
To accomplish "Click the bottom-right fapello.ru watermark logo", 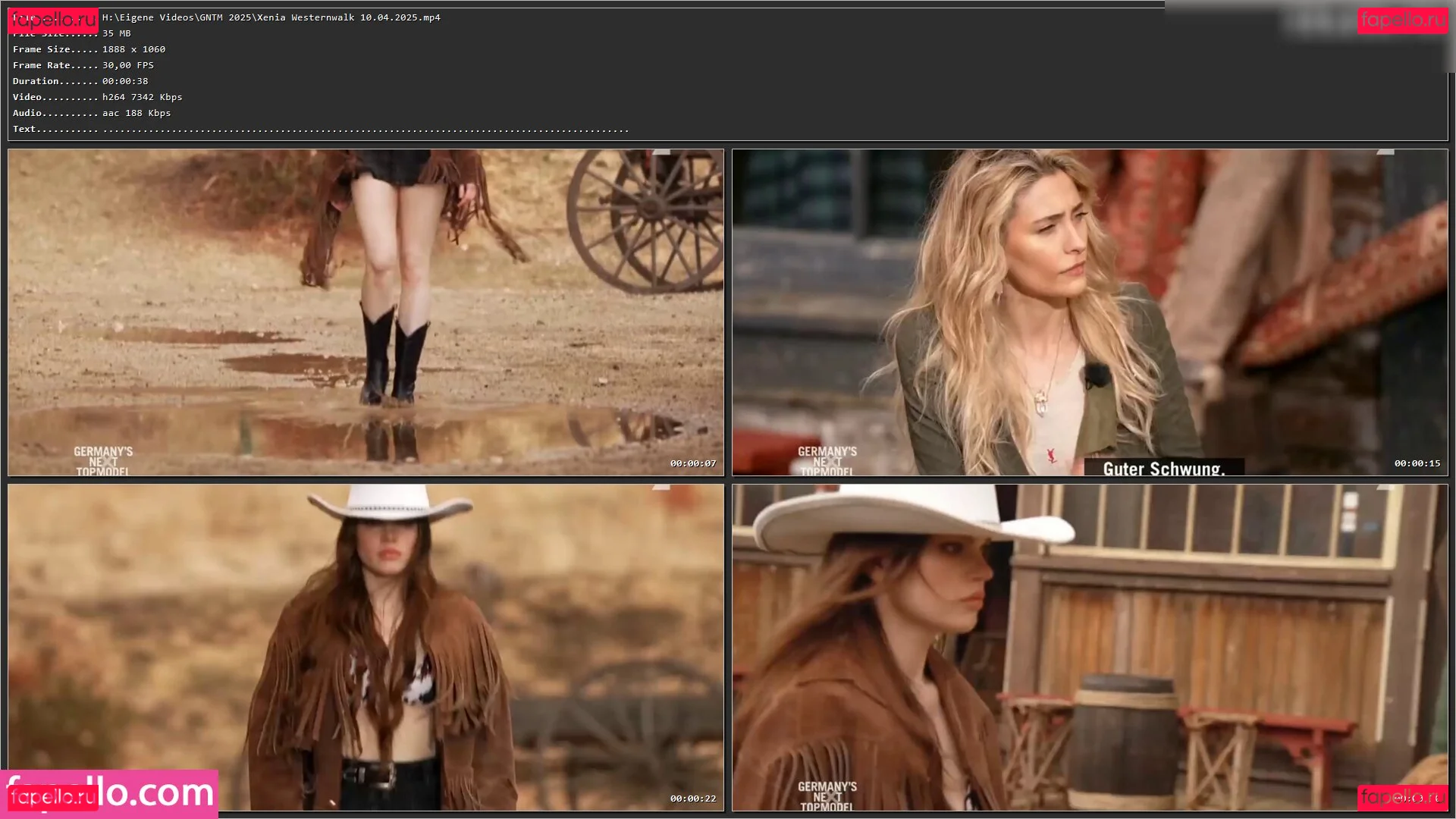I will point(1402,797).
